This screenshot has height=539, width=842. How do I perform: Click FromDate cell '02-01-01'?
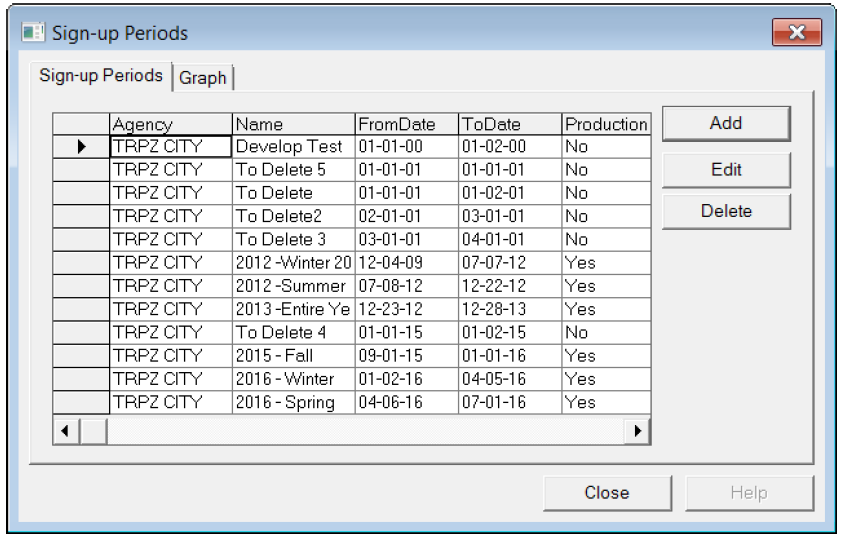(407, 216)
